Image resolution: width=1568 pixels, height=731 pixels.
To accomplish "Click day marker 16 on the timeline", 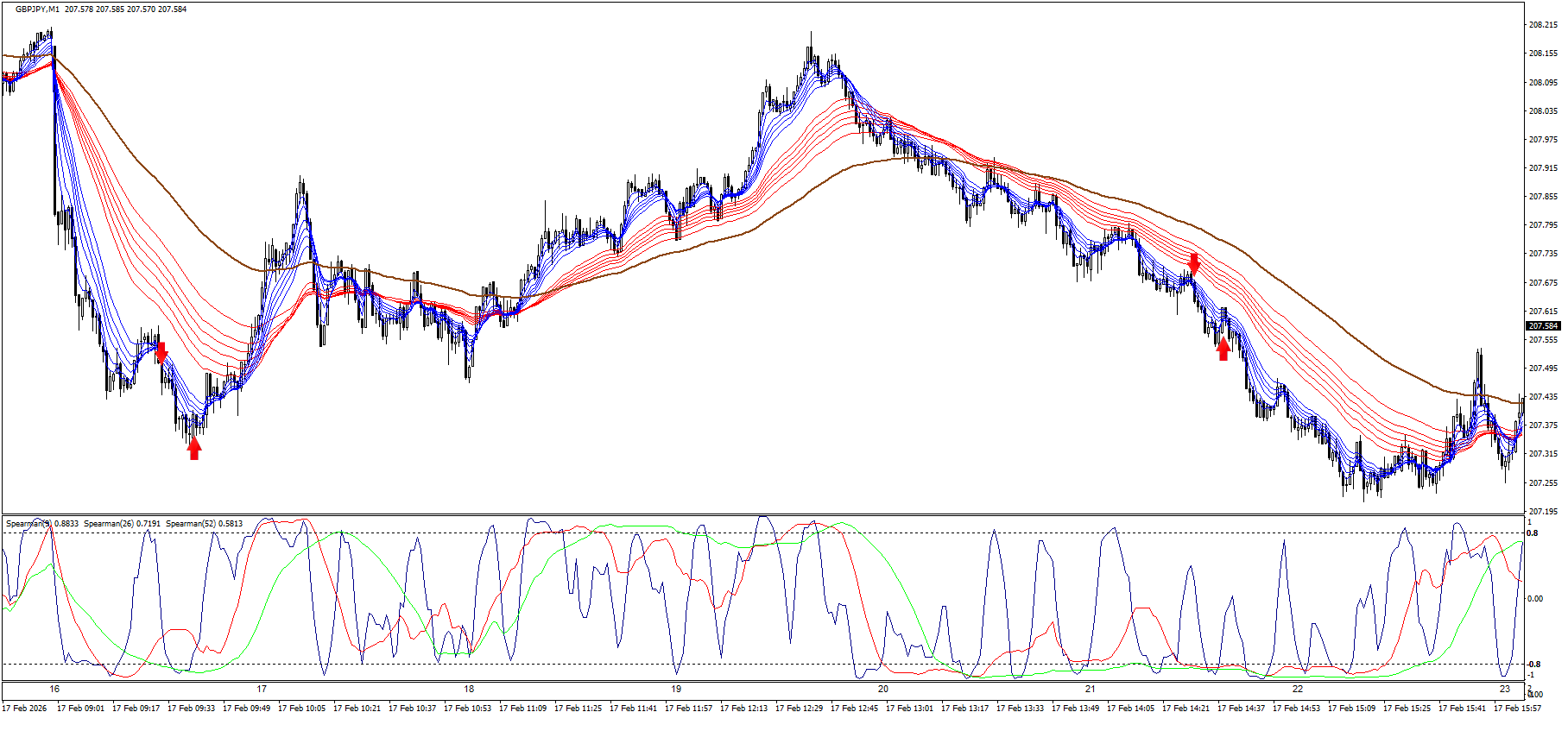I will 54,689.
